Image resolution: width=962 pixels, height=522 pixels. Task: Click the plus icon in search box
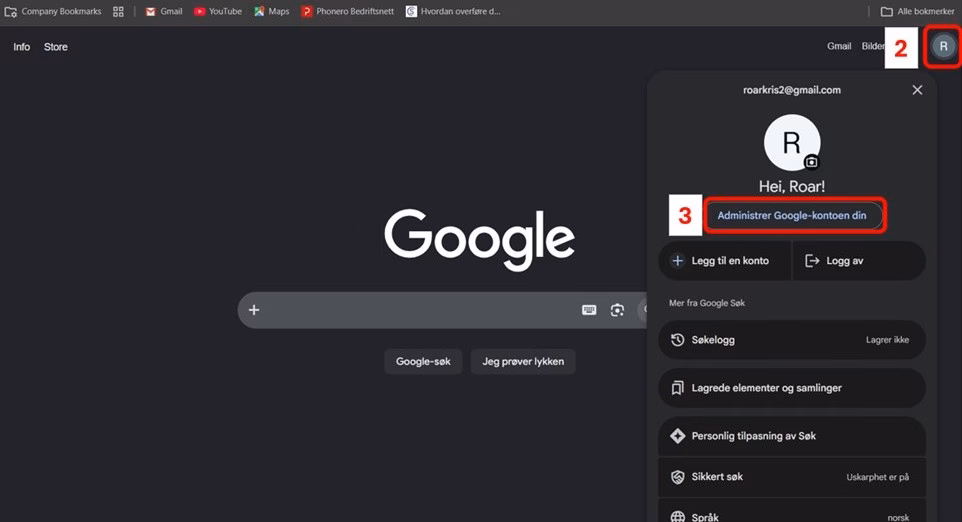point(254,310)
